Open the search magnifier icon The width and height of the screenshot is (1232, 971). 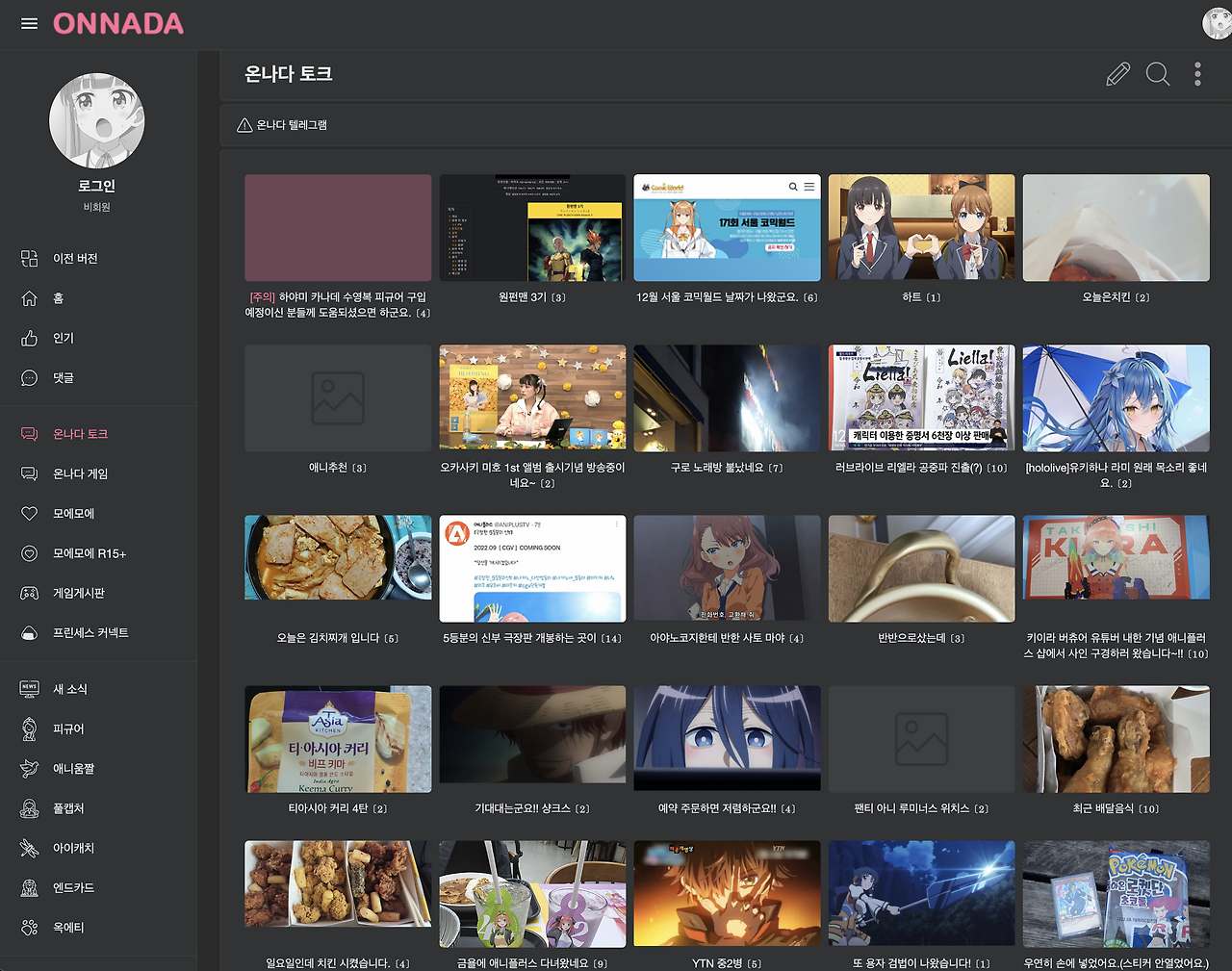coord(1158,74)
